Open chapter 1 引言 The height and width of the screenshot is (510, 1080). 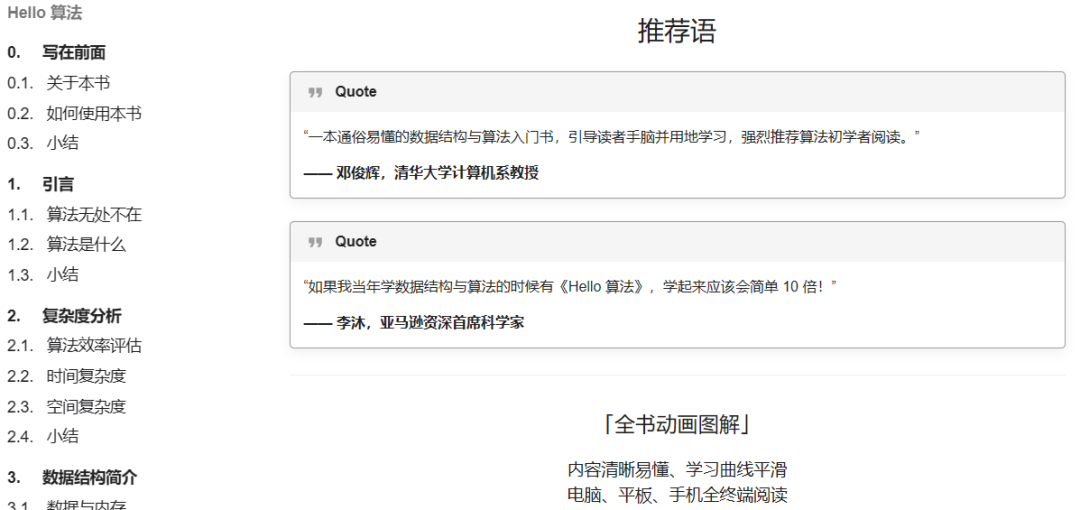(x=41, y=184)
